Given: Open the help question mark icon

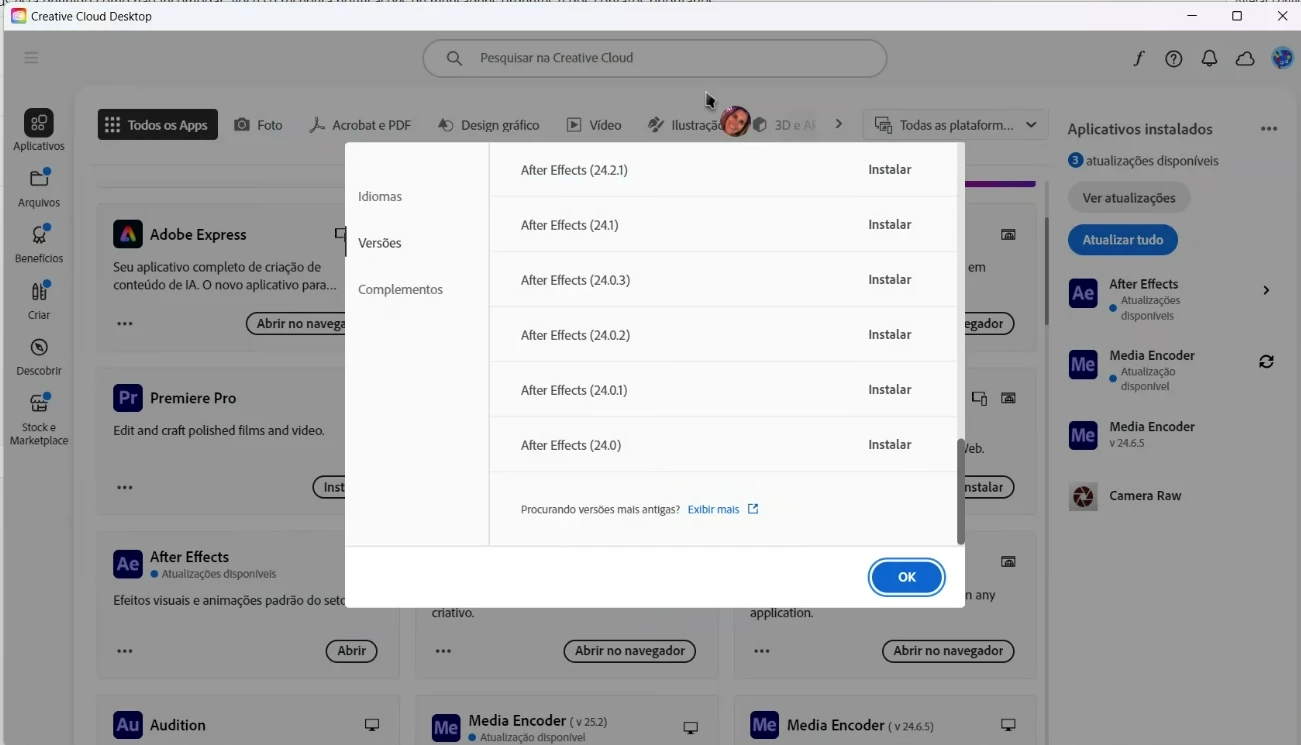Looking at the screenshot, I should click(1174, 59).
